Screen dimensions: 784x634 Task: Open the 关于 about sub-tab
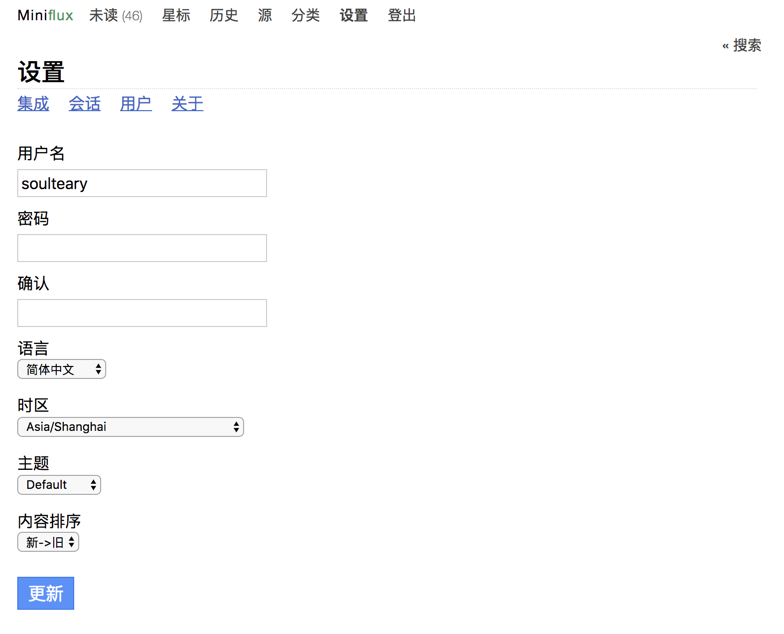click(187, 104)
